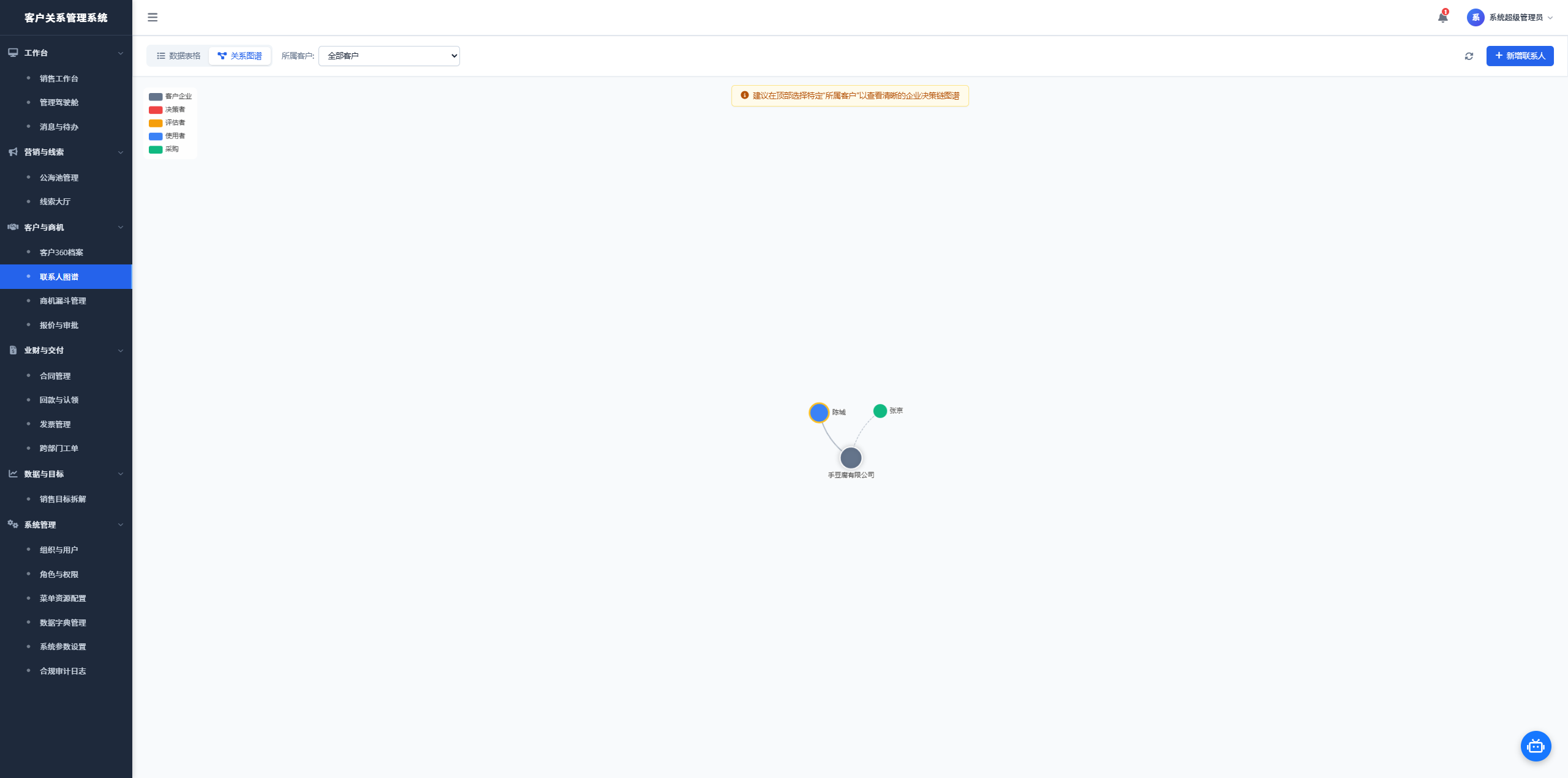Switch to the 关系图谱 tab
Screen dimensions: 1568x778
pyautogui.click(x=239, y=56)
